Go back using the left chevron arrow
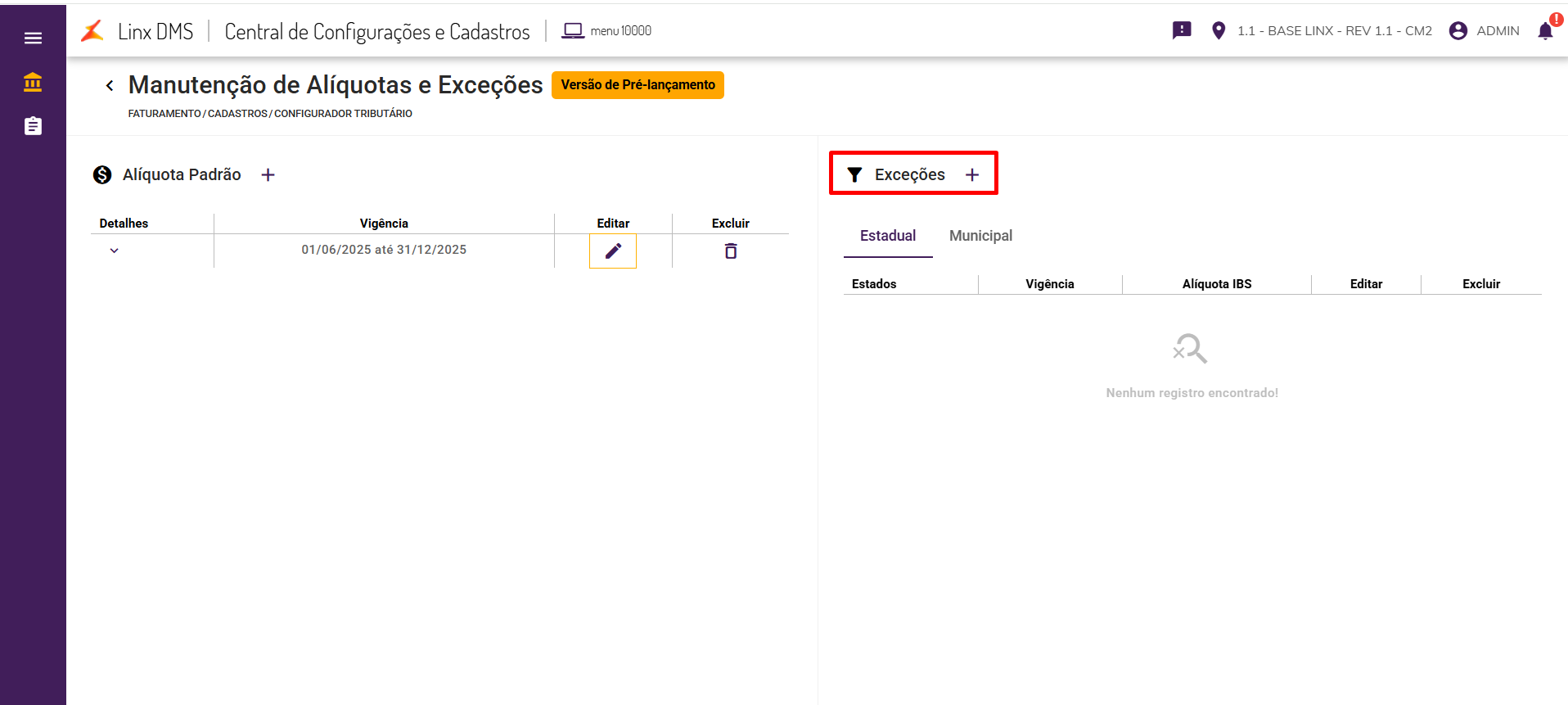 (110, 85)
